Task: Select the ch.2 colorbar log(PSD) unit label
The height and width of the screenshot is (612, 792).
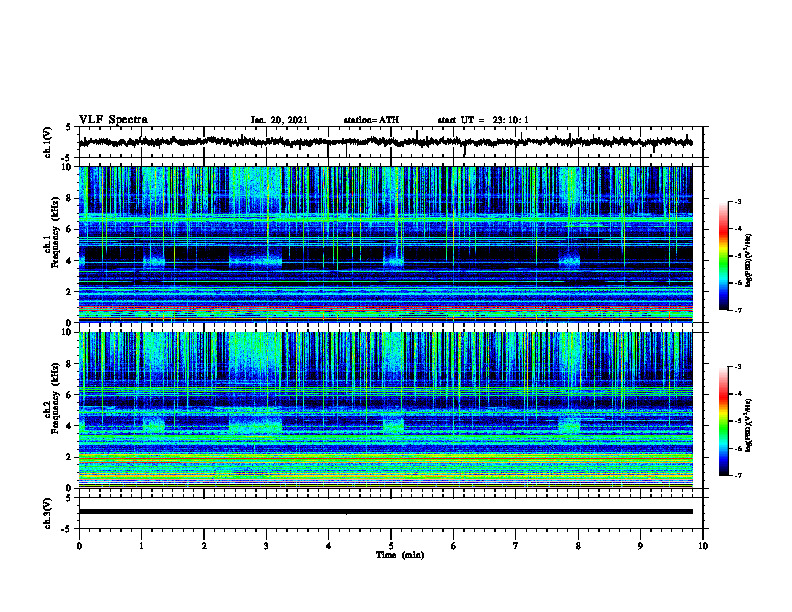Action: click(749, 424)
